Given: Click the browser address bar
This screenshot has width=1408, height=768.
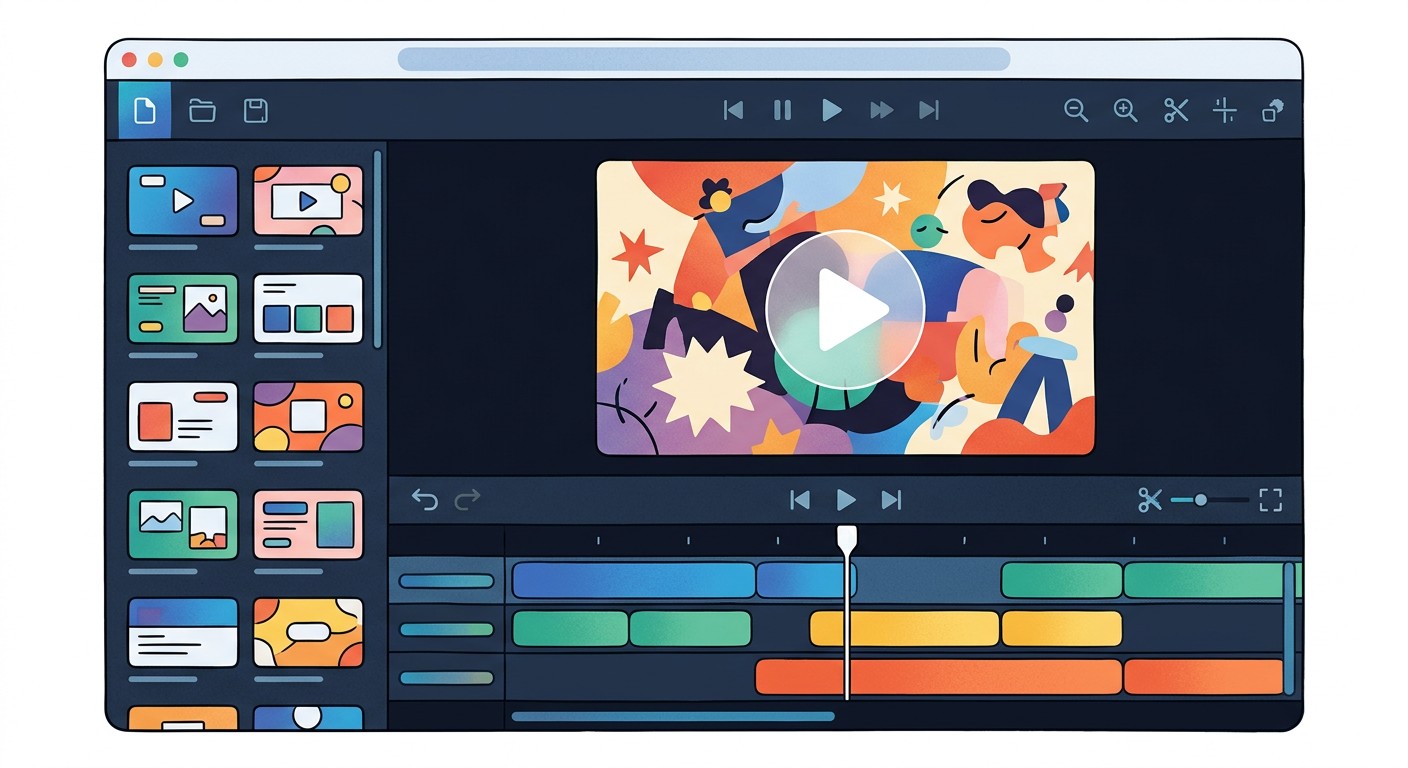Looking at the screenshot, I should click(704, 59).
